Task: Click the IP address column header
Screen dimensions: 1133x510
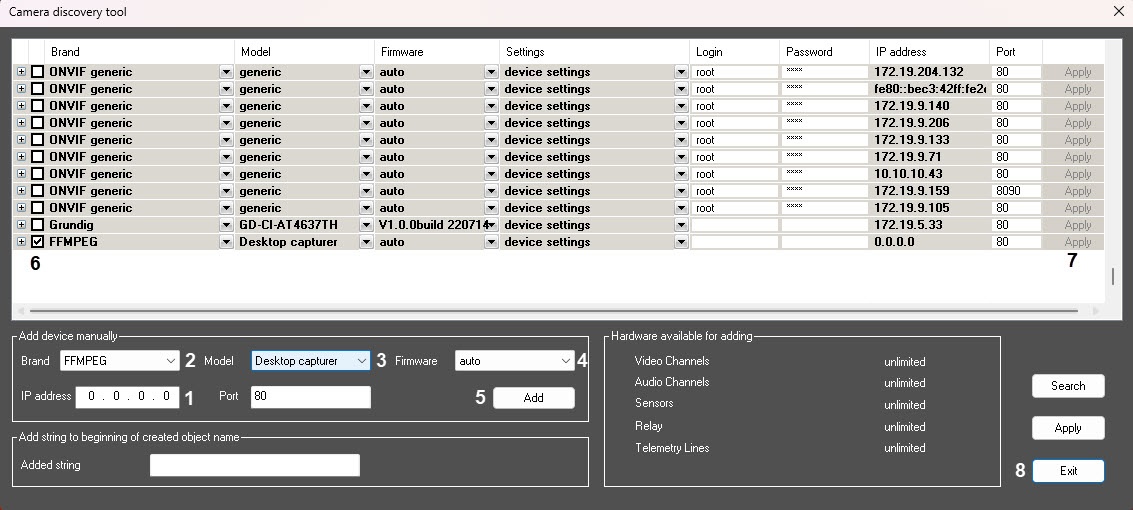Action: coord(929,52)
